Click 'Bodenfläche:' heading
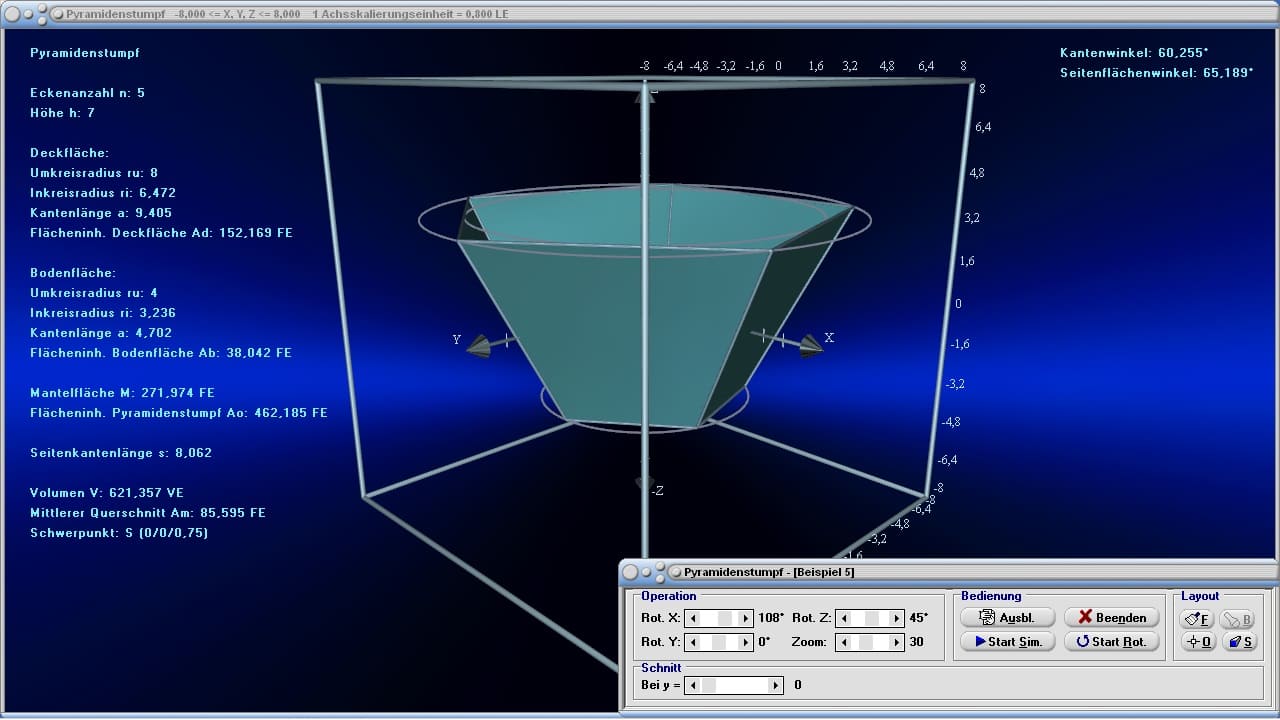The height and width of the screenshot is (720, 1280). (x=73, y=272)
